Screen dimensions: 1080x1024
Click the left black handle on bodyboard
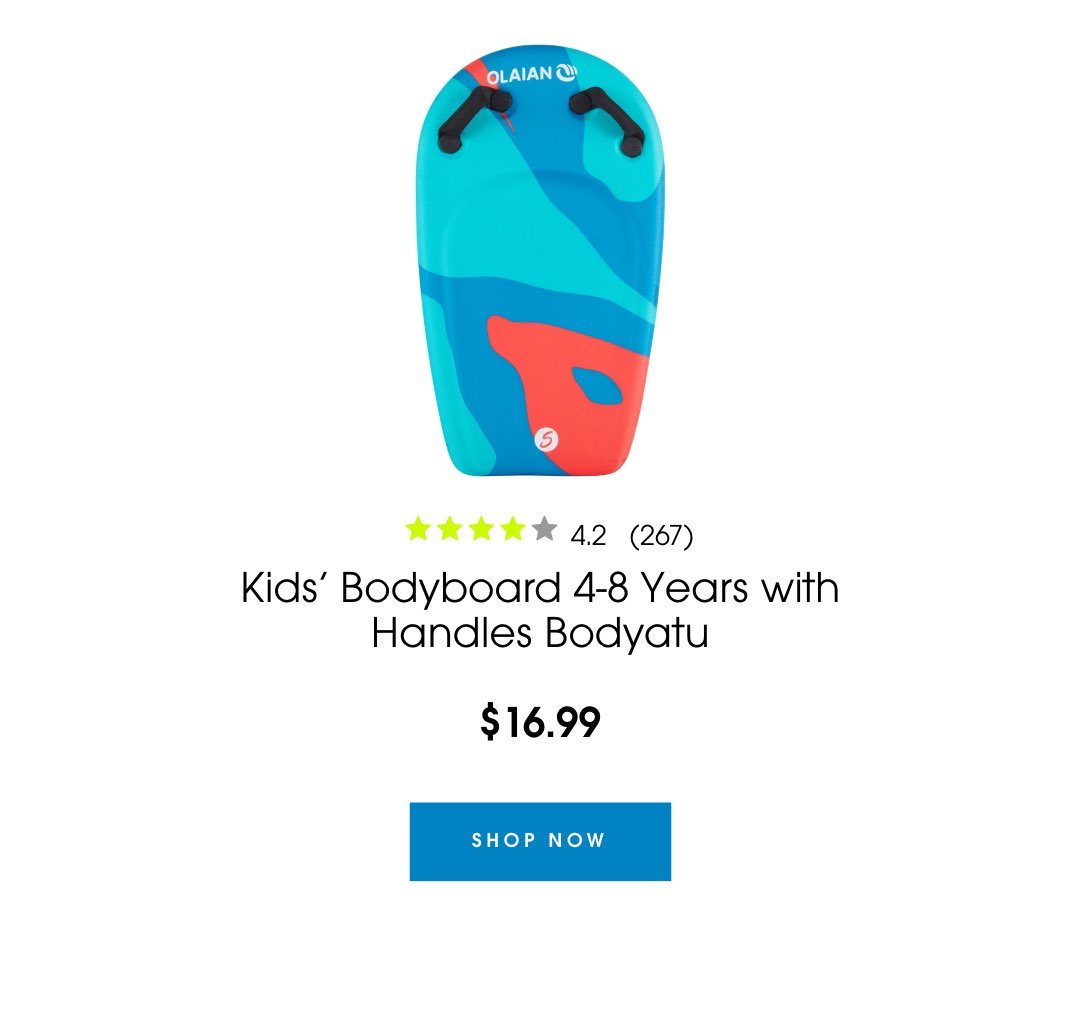(474, 119)
